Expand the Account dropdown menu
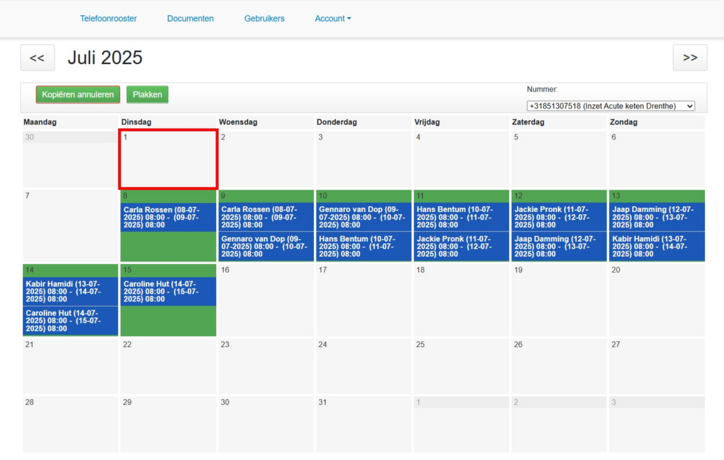 [x=332, y=18]
